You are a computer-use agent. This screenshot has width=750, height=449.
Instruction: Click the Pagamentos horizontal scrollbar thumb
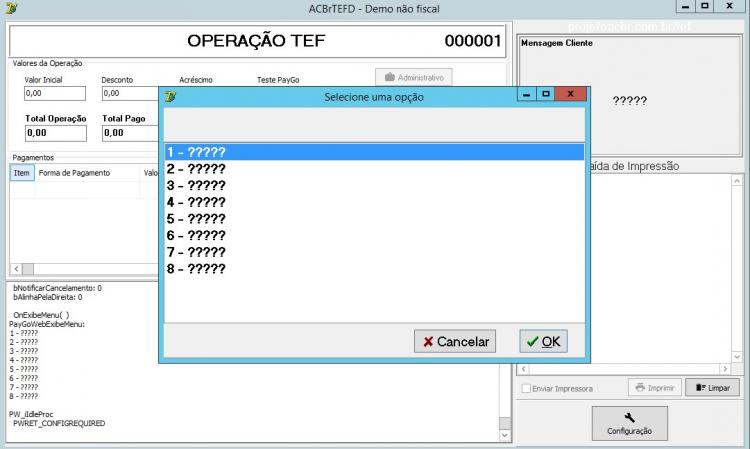28,269
